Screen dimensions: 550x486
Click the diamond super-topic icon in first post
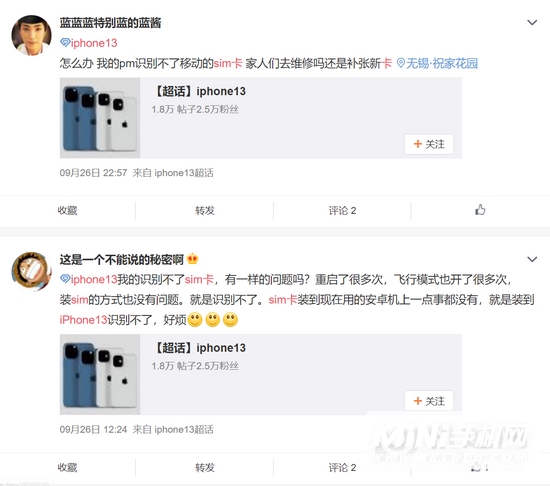click(x=65, y=43)
